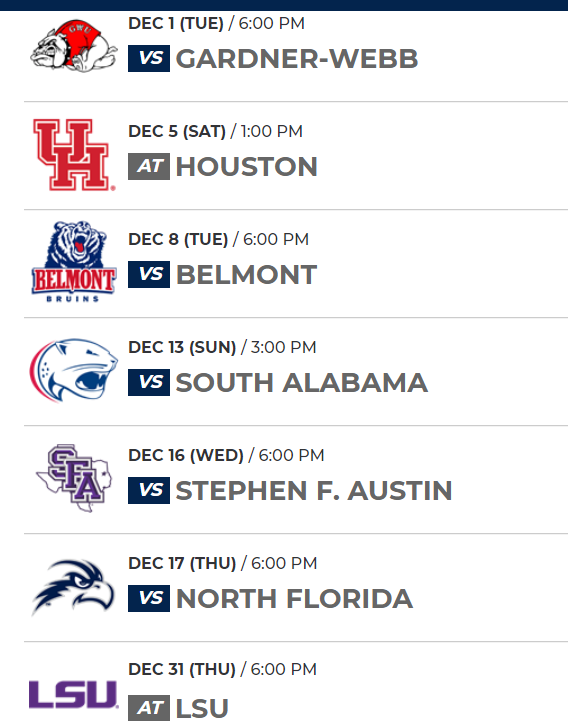Screen dimensions: 568x721
Task: Click the Houston UH logo
Action: [x=74, y=154]
